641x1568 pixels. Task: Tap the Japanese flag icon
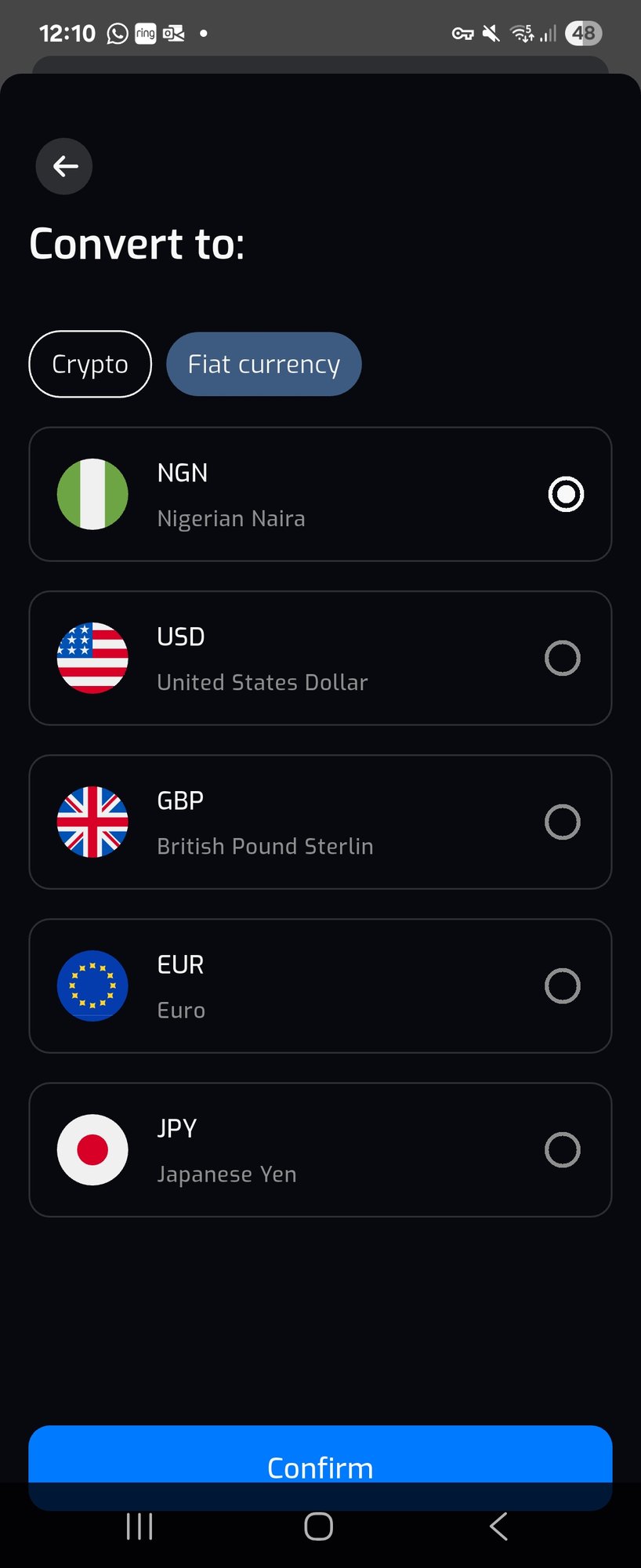point(92,1149)
